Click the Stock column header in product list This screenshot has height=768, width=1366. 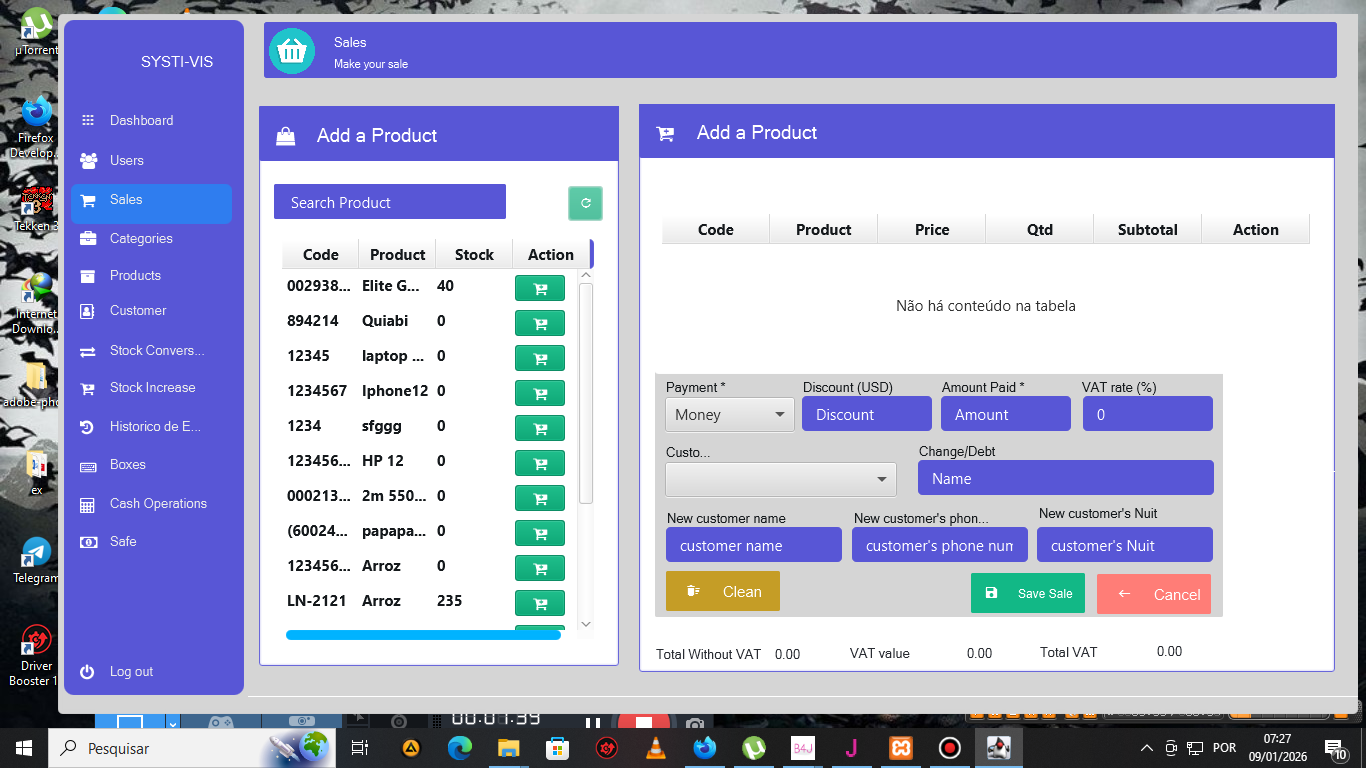[x=474, y=254]
